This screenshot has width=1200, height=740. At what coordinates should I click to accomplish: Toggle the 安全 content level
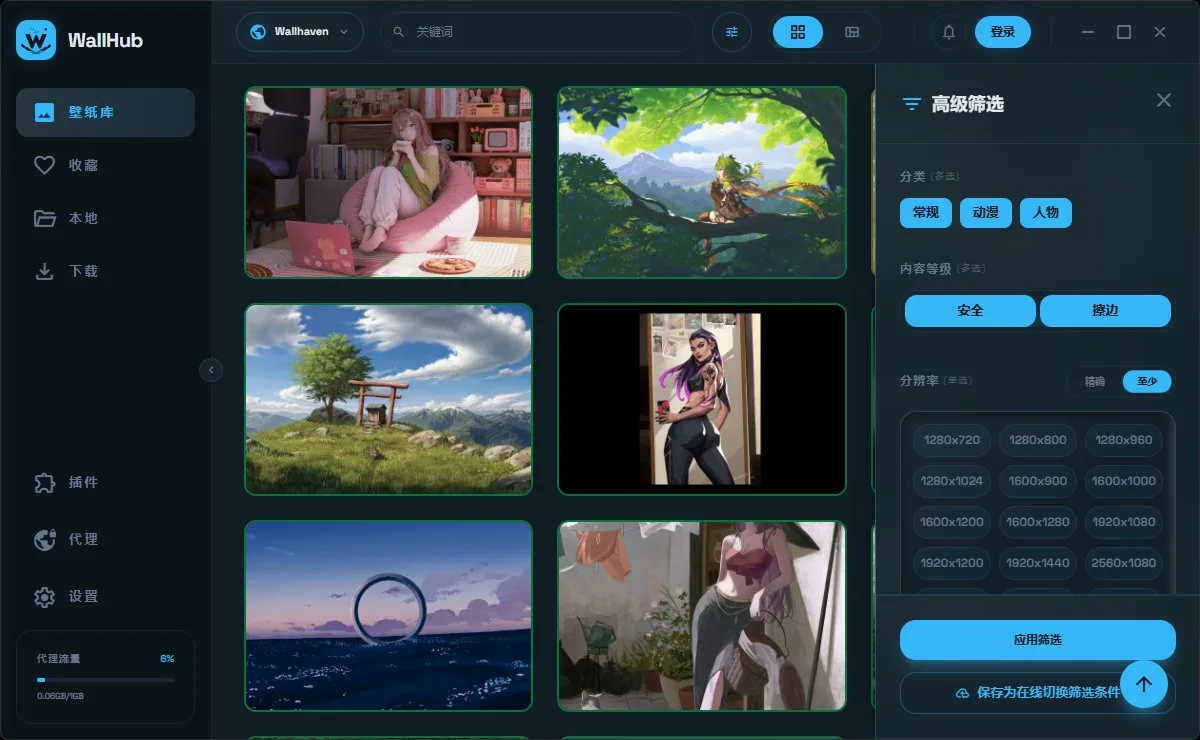coord(970,311)
